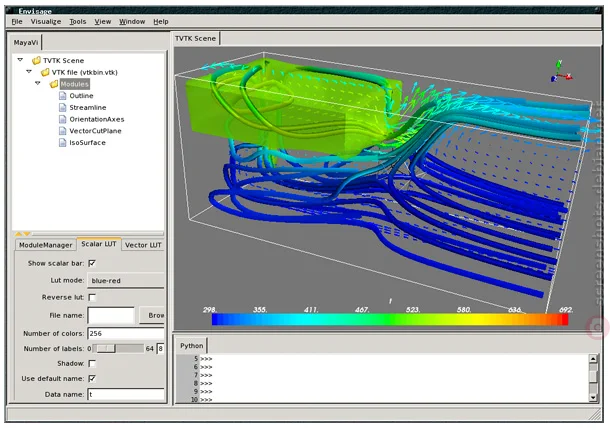Viewport: 610px width, 430px height.
Task: Select the Streamline tree item
Action: [88, 107]
